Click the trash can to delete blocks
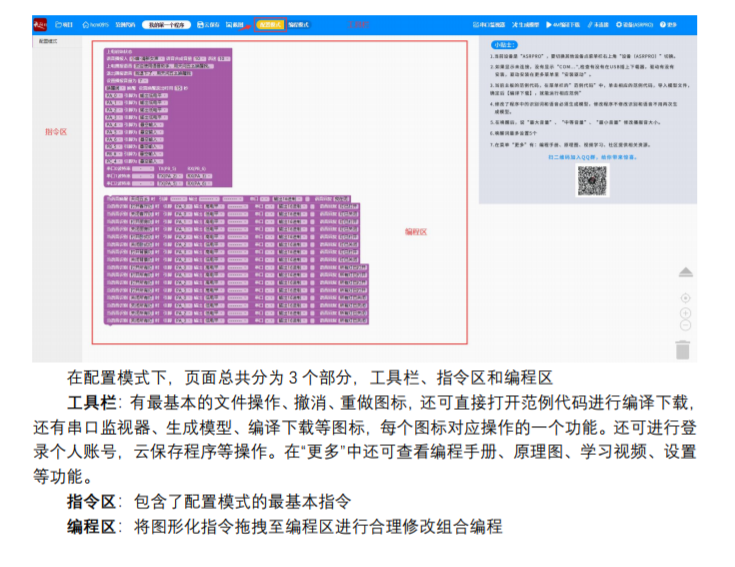This screenshot has width=735, height=567. click(683, 350)
